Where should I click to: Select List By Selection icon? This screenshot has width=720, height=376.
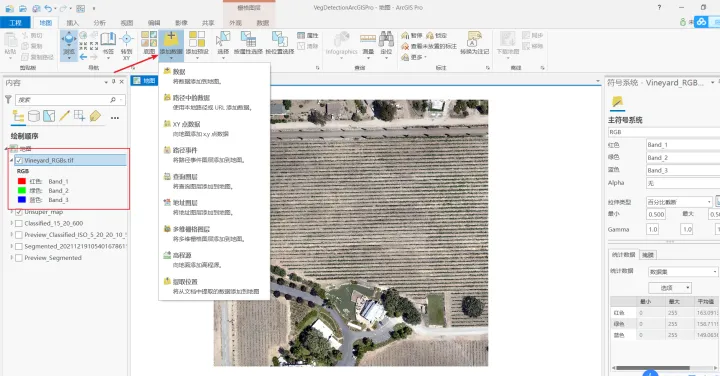click(49, 116)
